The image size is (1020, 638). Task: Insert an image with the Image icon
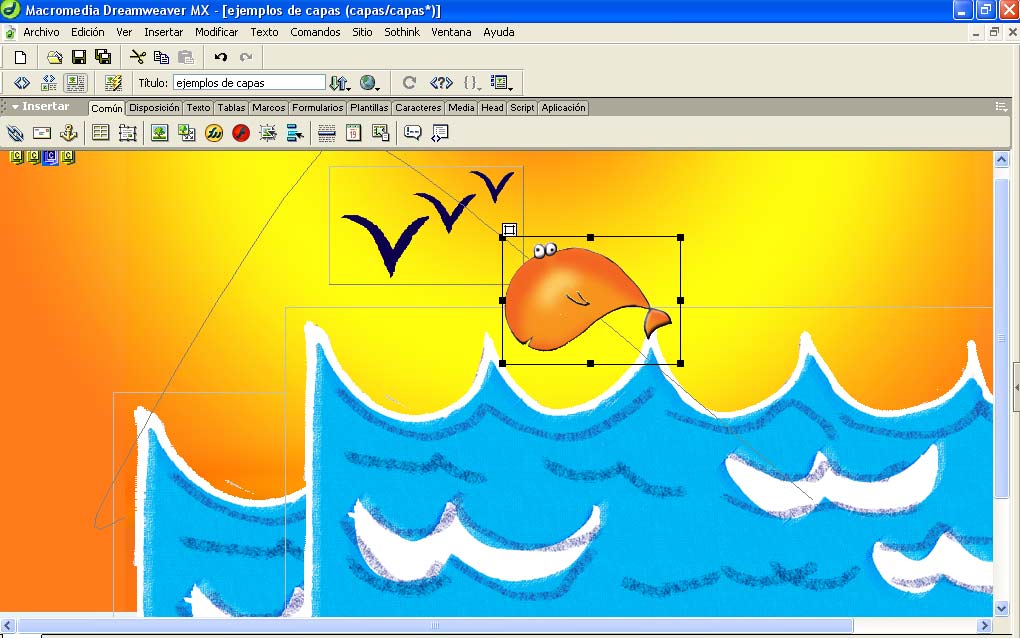coord(159,133)
